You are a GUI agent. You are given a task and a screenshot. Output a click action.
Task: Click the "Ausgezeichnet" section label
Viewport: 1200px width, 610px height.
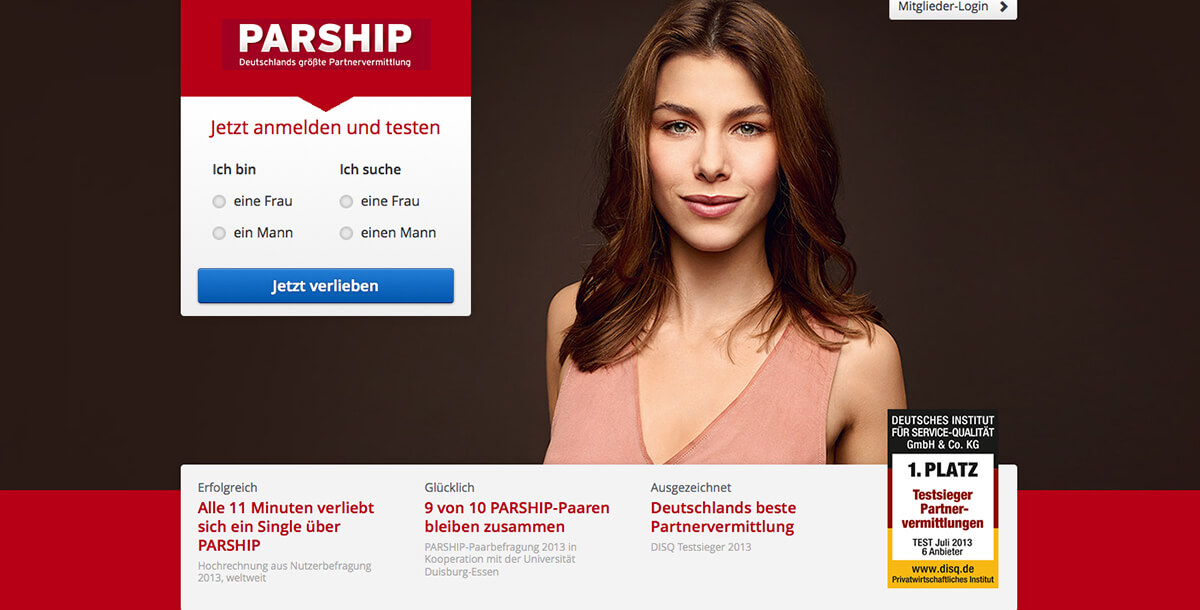pos(691,488)
